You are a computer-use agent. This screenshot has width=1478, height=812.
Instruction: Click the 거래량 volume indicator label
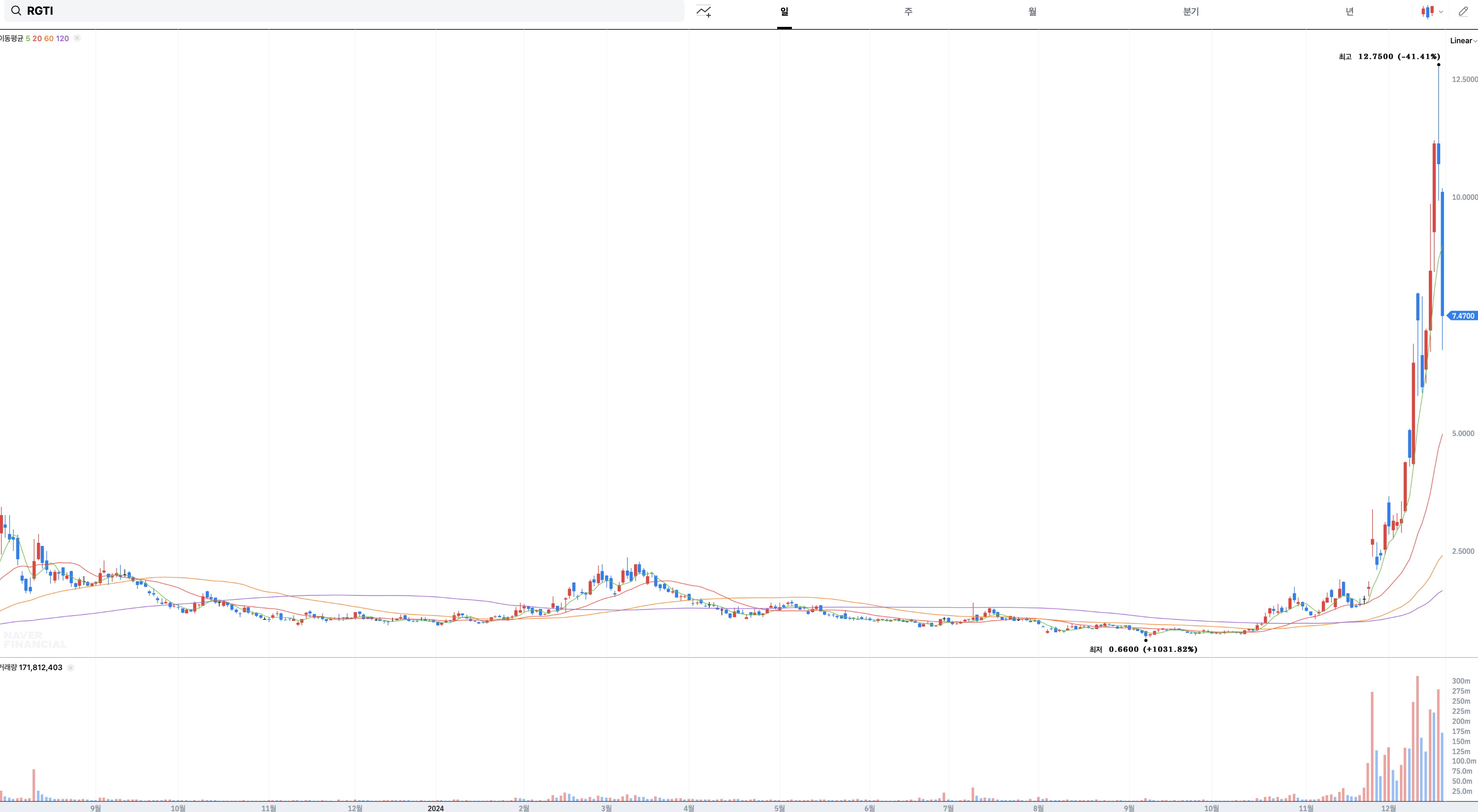pyautogui.click(x=8, y=668)
